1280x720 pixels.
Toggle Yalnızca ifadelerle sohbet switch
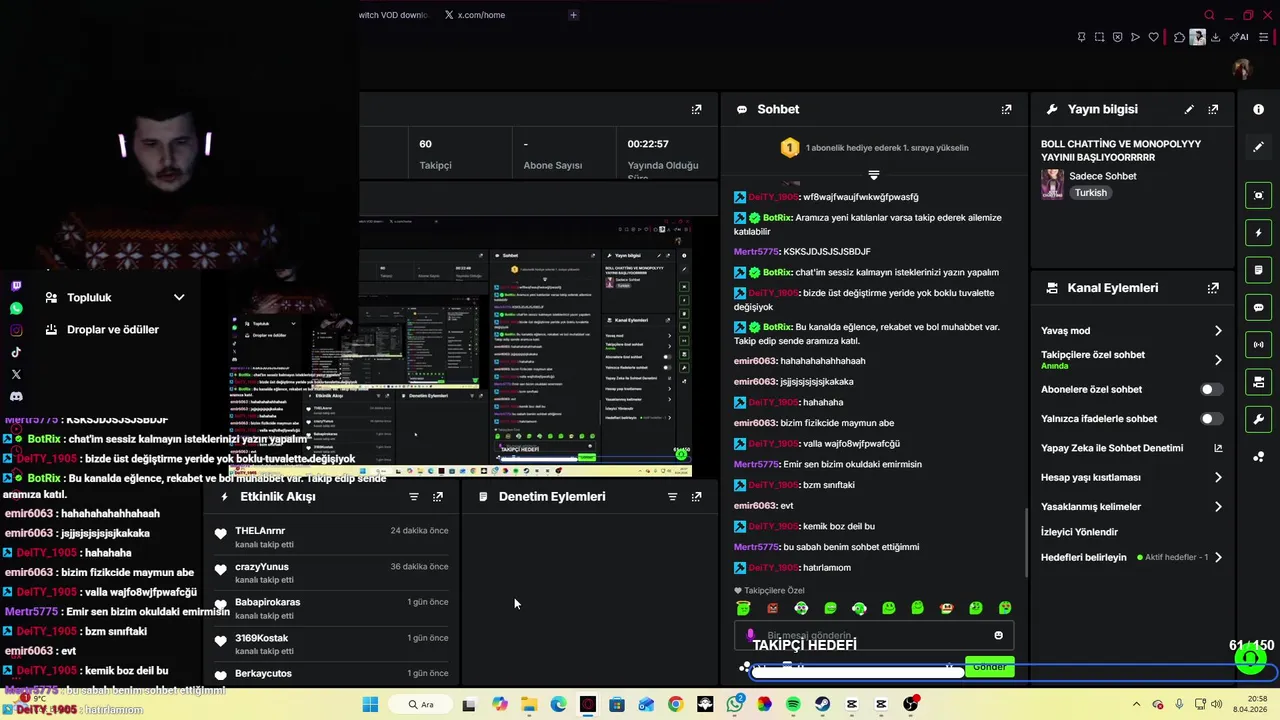[1210, 419]
